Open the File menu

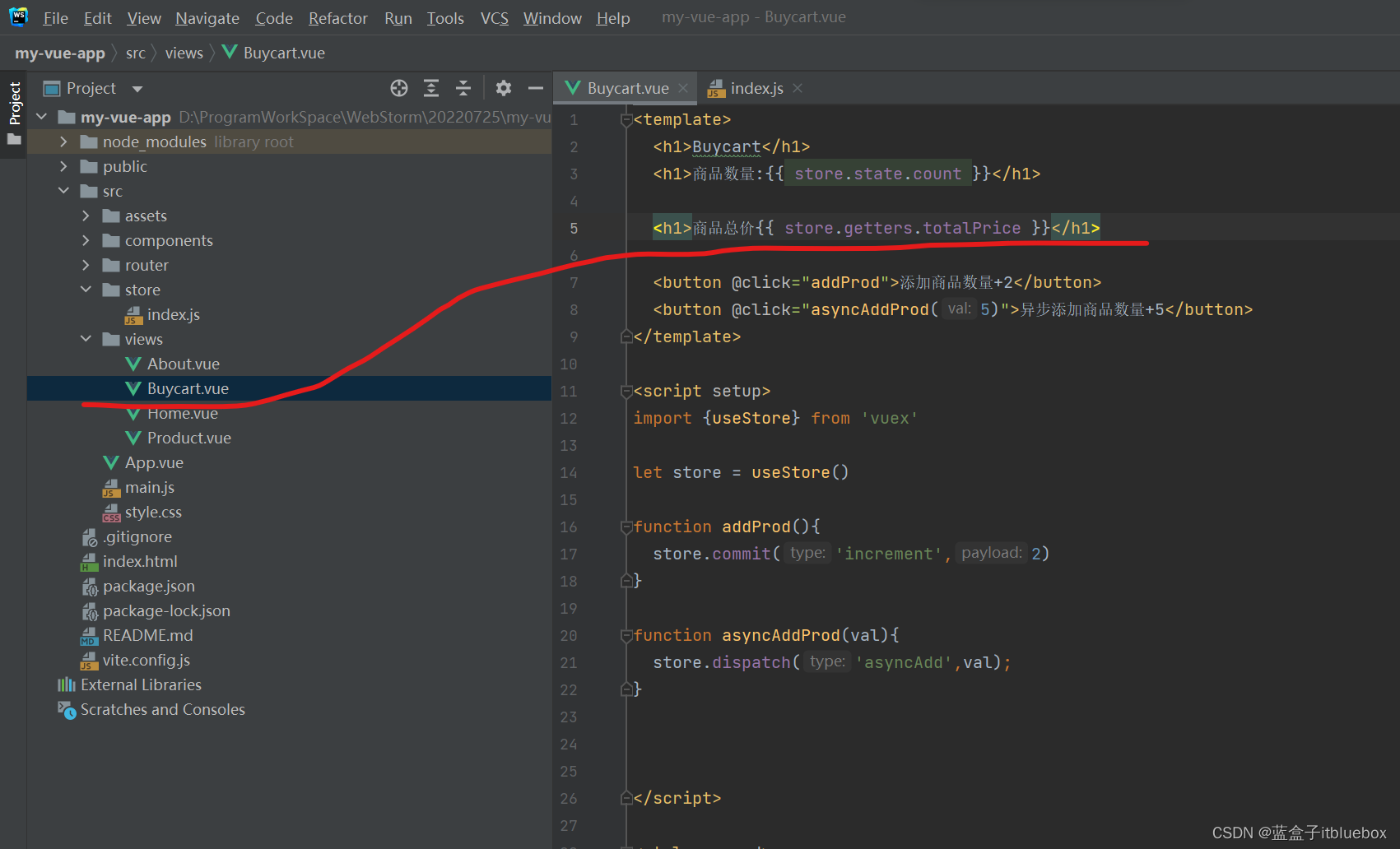56,18
